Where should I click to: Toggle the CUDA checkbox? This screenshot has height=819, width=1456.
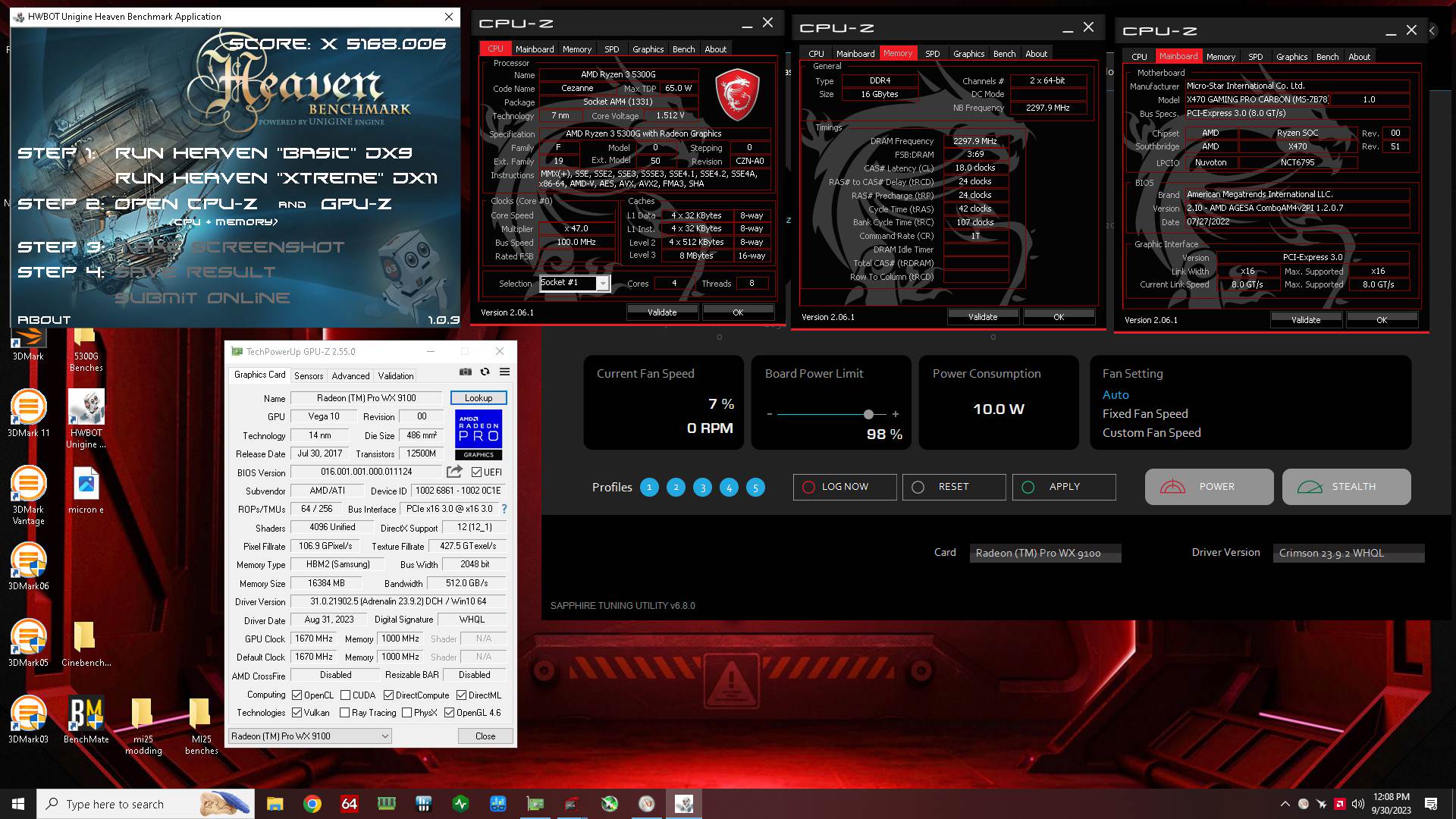pos(346,695)
